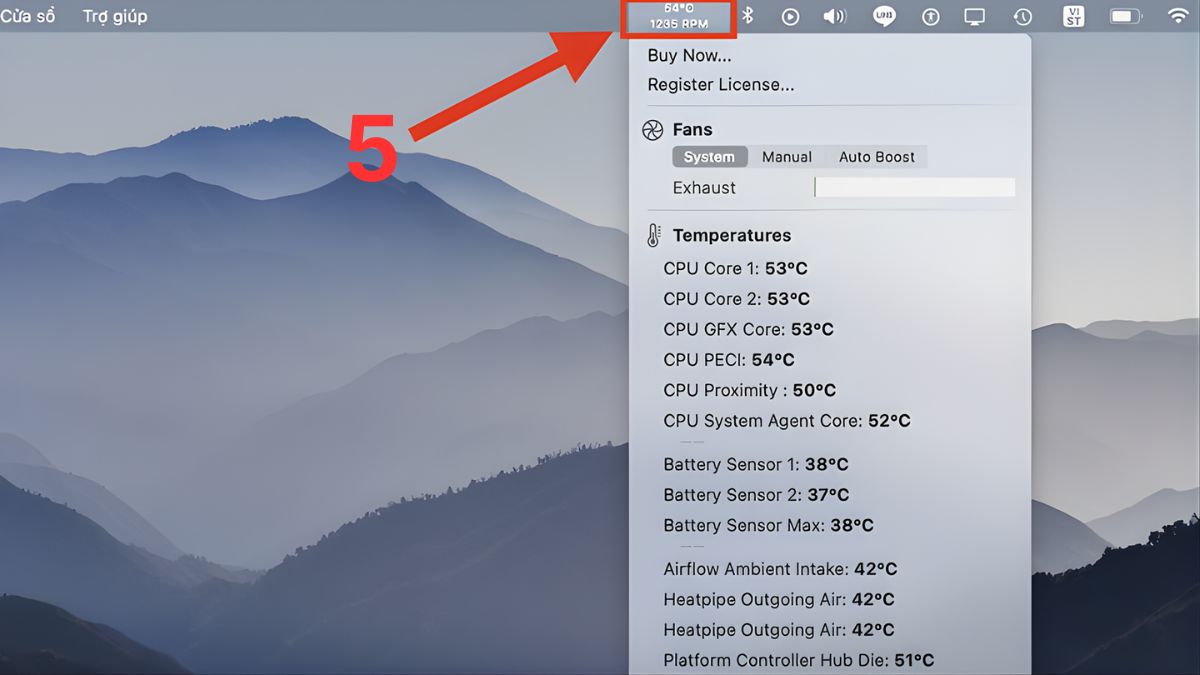Enable Manual fan control
This screenshot has height=675, width=1200.
coord(787,156)
